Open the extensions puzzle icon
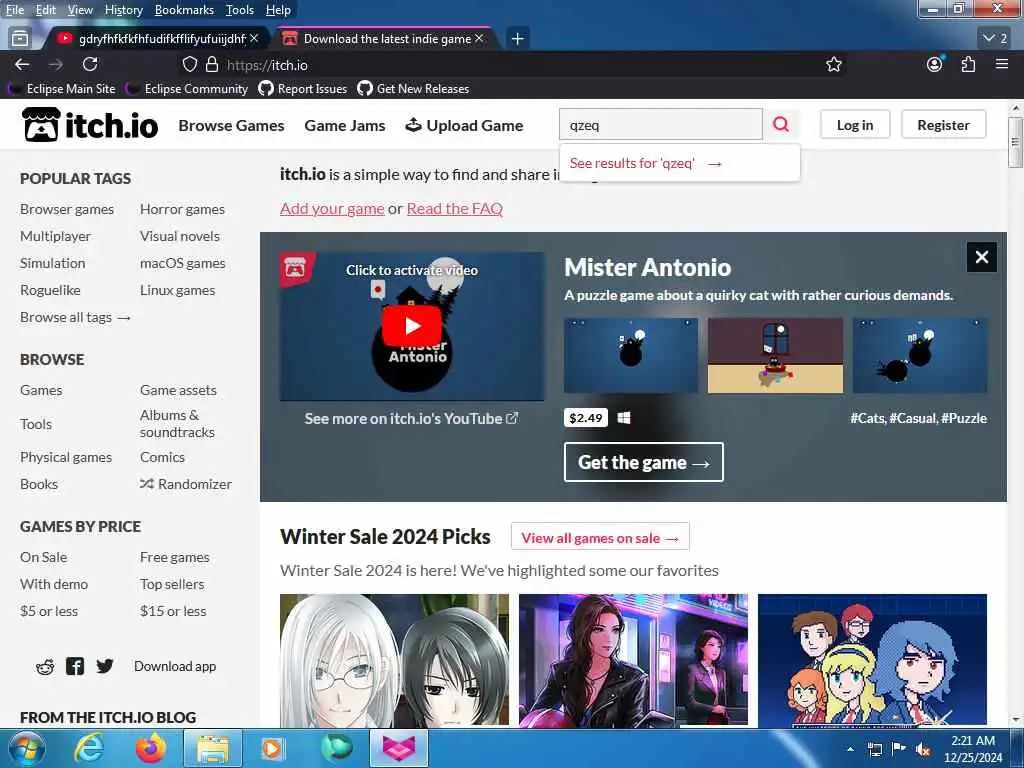Viewport: 1024px width, 768px height. pyautogui.click(x=968, y=65)
